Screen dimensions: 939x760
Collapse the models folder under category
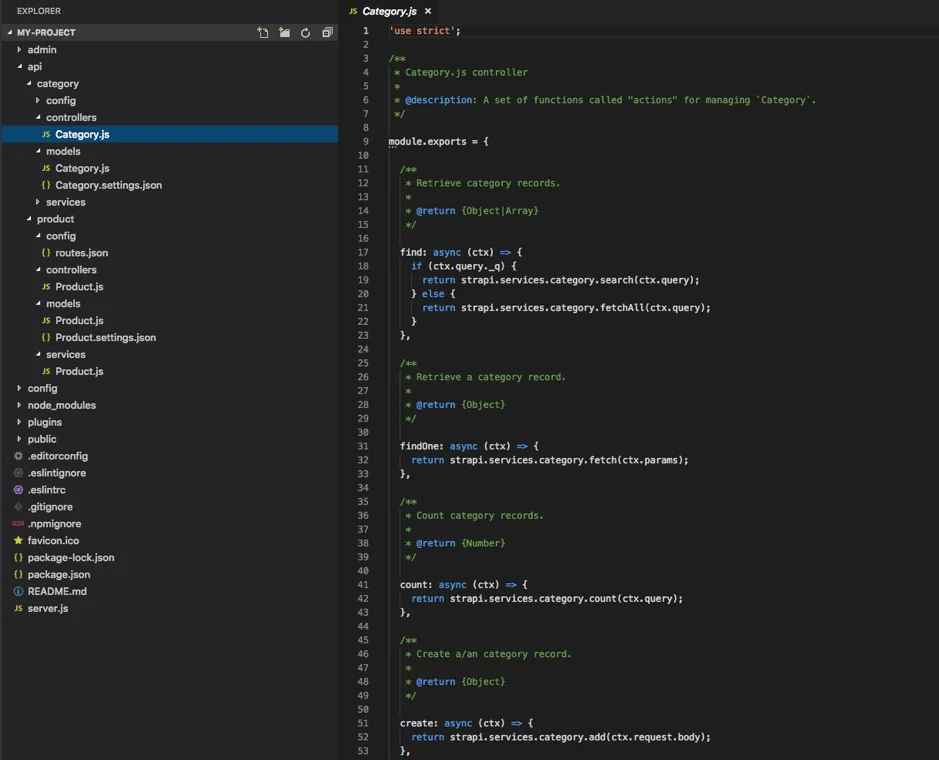[38, 151]
